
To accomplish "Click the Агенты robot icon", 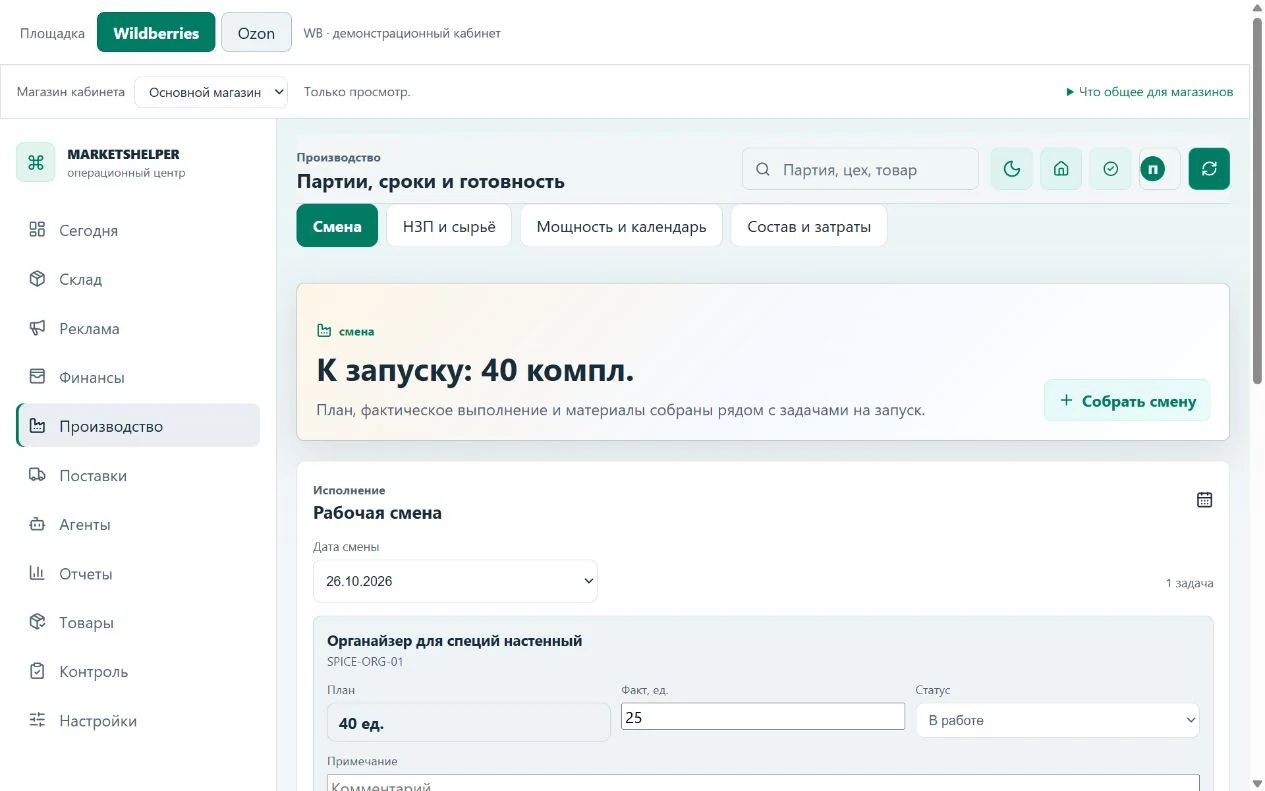I will tap(37, 524).
